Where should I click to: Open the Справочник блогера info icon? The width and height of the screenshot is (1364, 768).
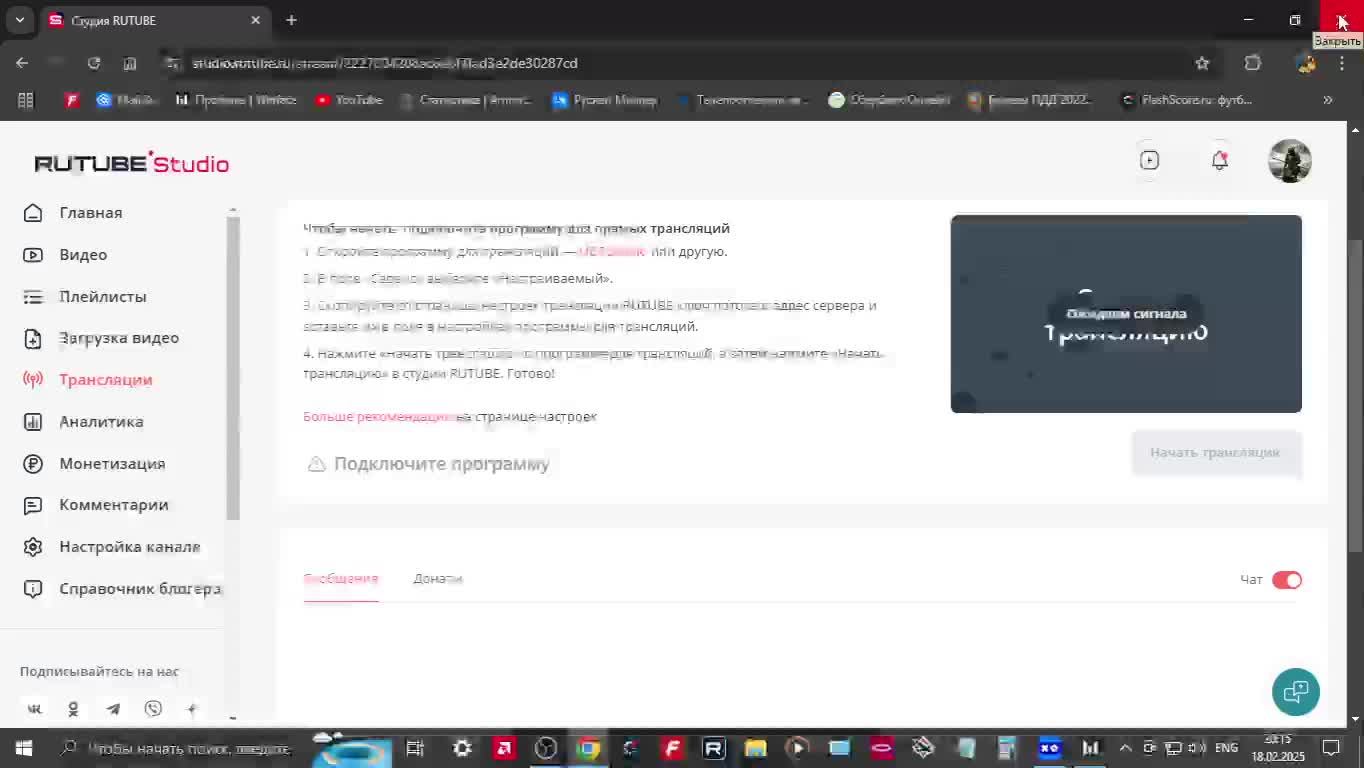tap(33, 589)
